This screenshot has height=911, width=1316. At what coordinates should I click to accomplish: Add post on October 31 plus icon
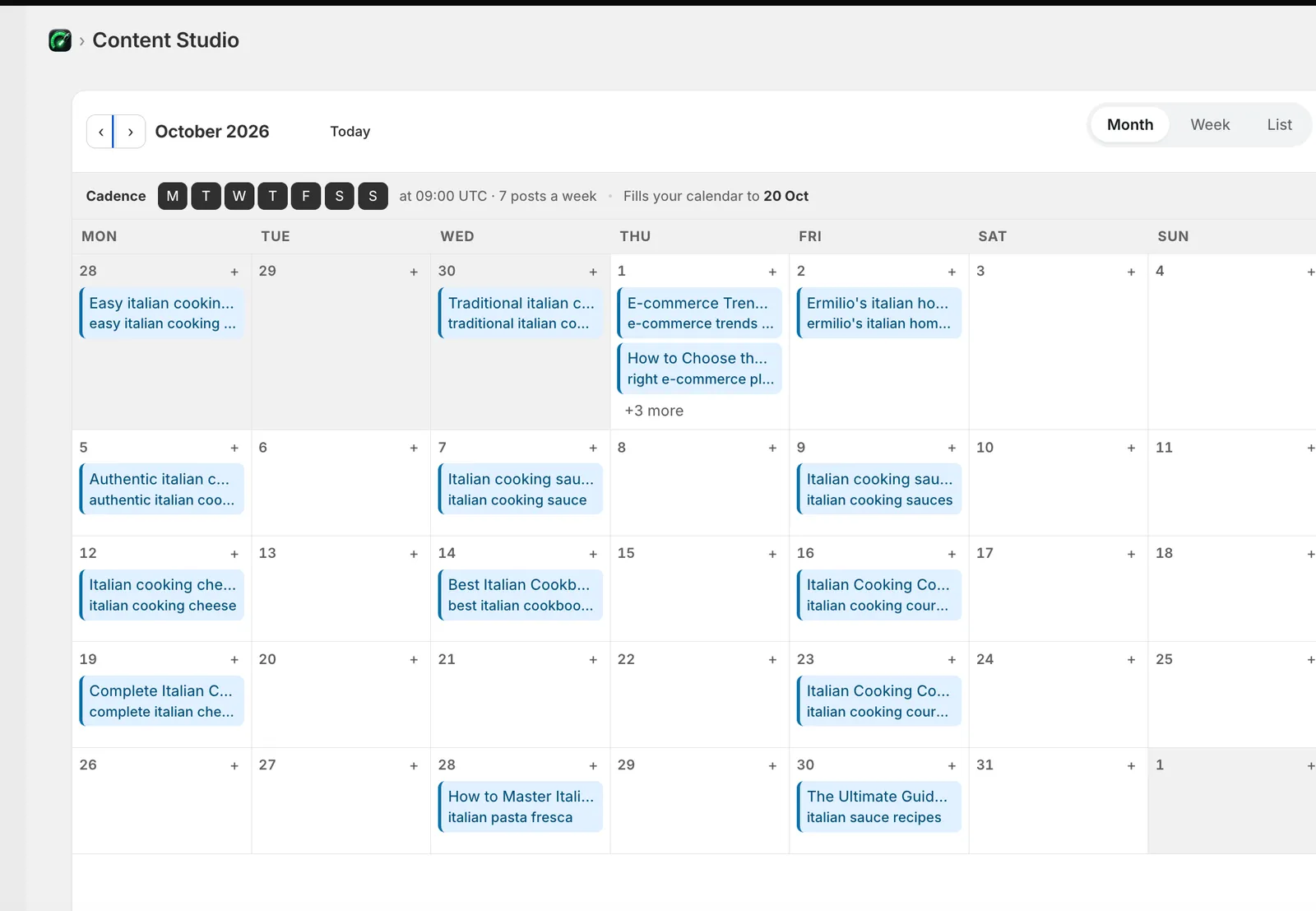coord(1131,765)
